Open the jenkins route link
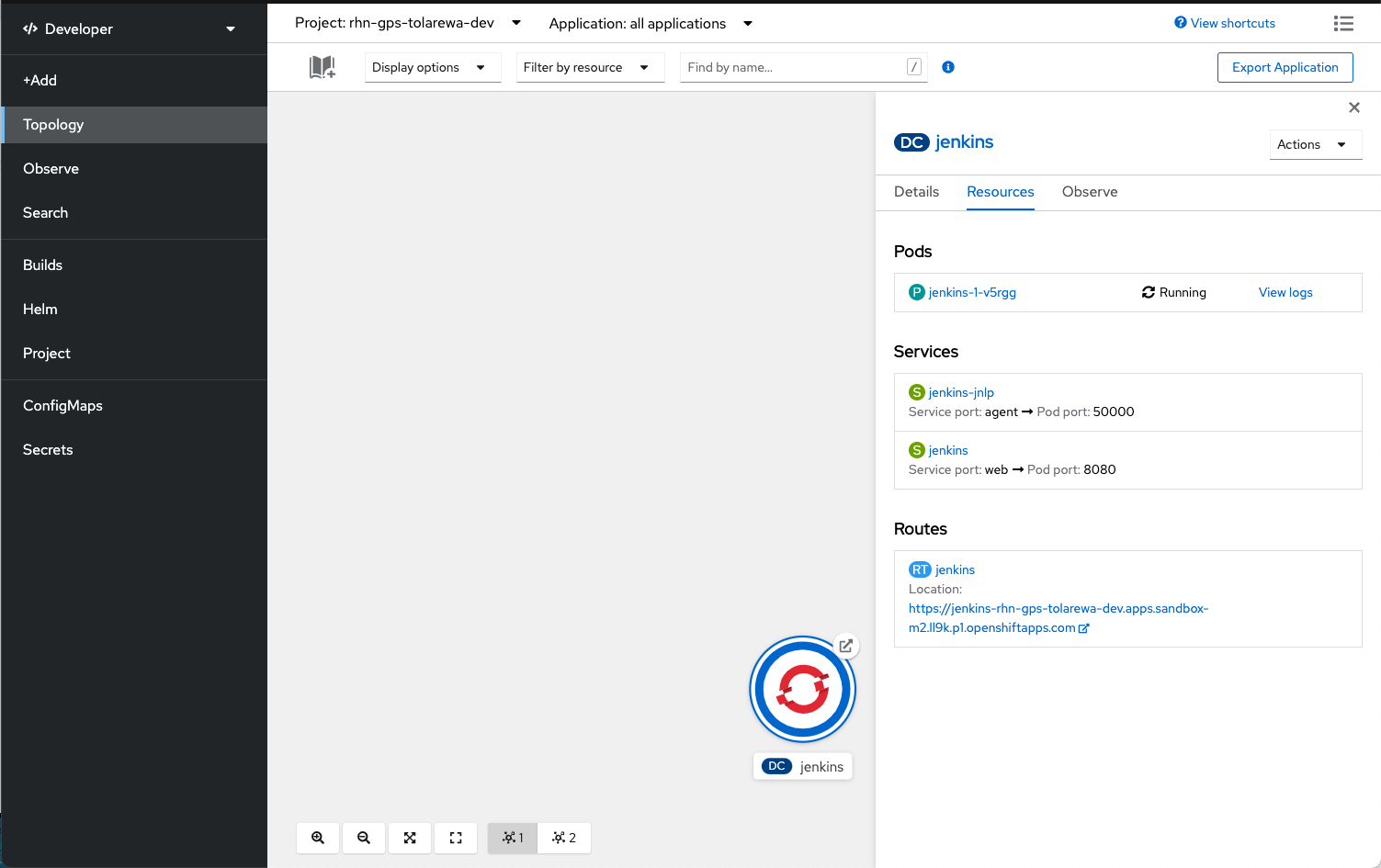This screenshot has height=868, width=1381. coord(955,569)
